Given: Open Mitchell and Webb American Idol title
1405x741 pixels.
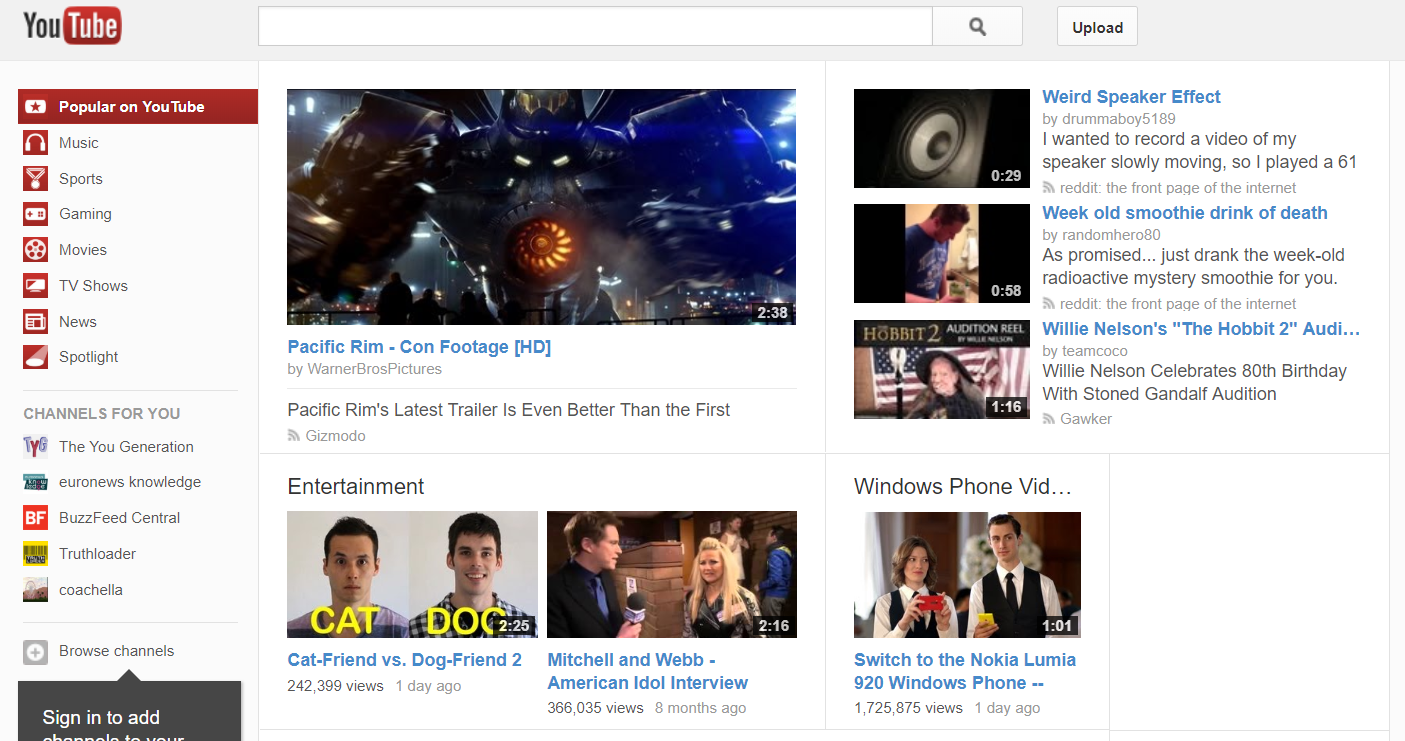Looking at the screenshot, I should [x=648, y=671].
